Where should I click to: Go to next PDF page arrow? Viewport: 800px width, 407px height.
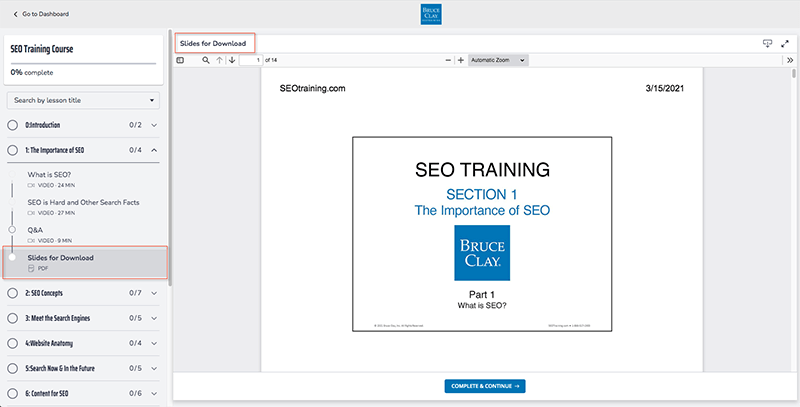pos(232,60)
